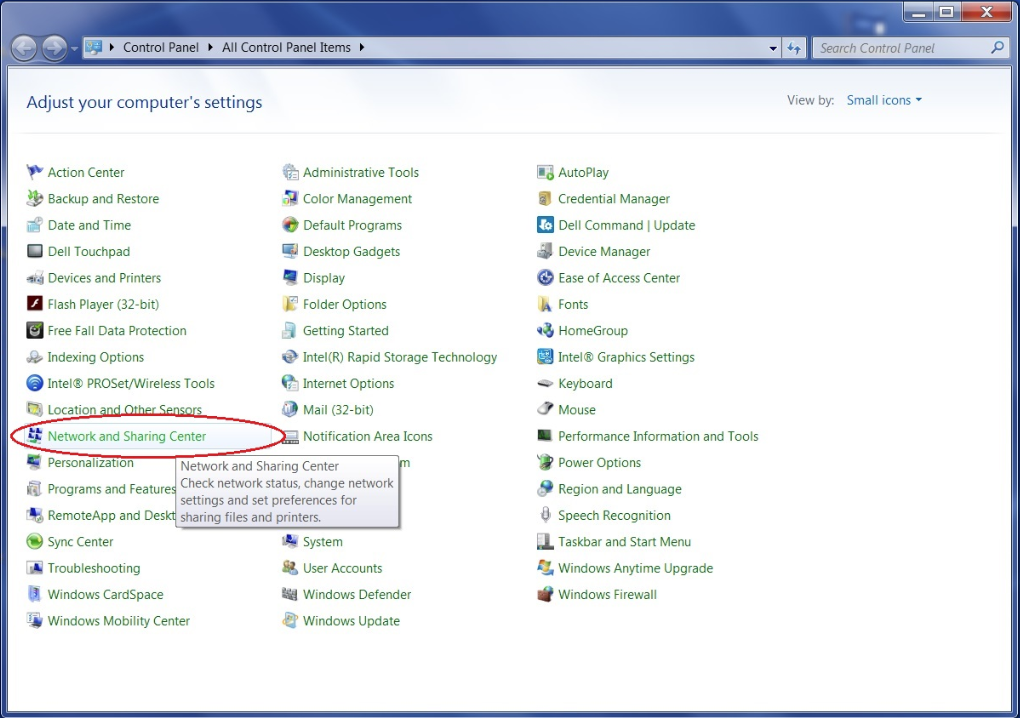Click the Mail (32-bit) icon

pyautogui.click(x=290, y=410)
